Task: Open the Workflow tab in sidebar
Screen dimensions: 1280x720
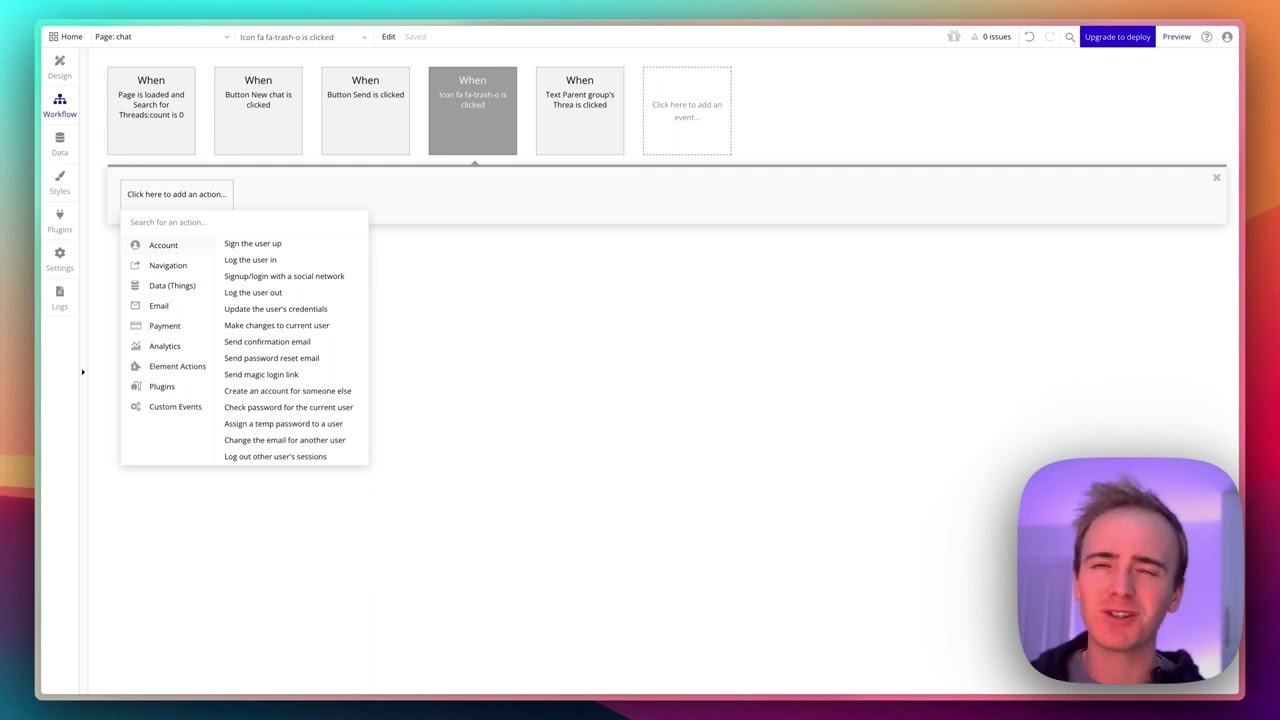Action: coord(59,105)
